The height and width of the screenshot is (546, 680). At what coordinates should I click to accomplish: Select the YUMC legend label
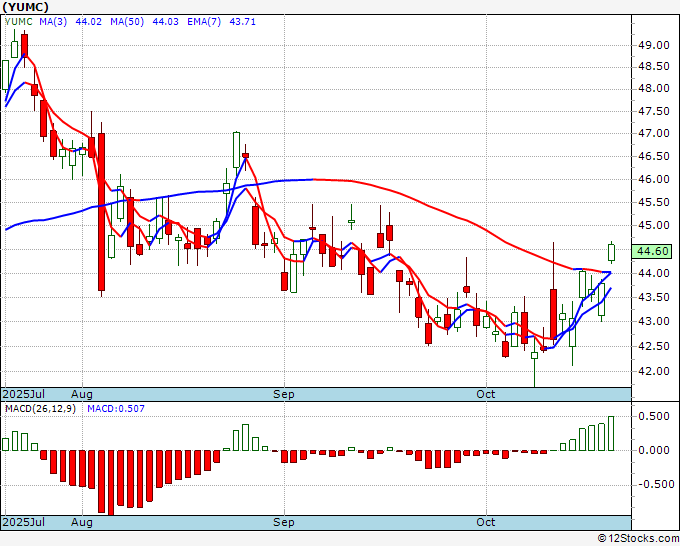tap(18, 22)
